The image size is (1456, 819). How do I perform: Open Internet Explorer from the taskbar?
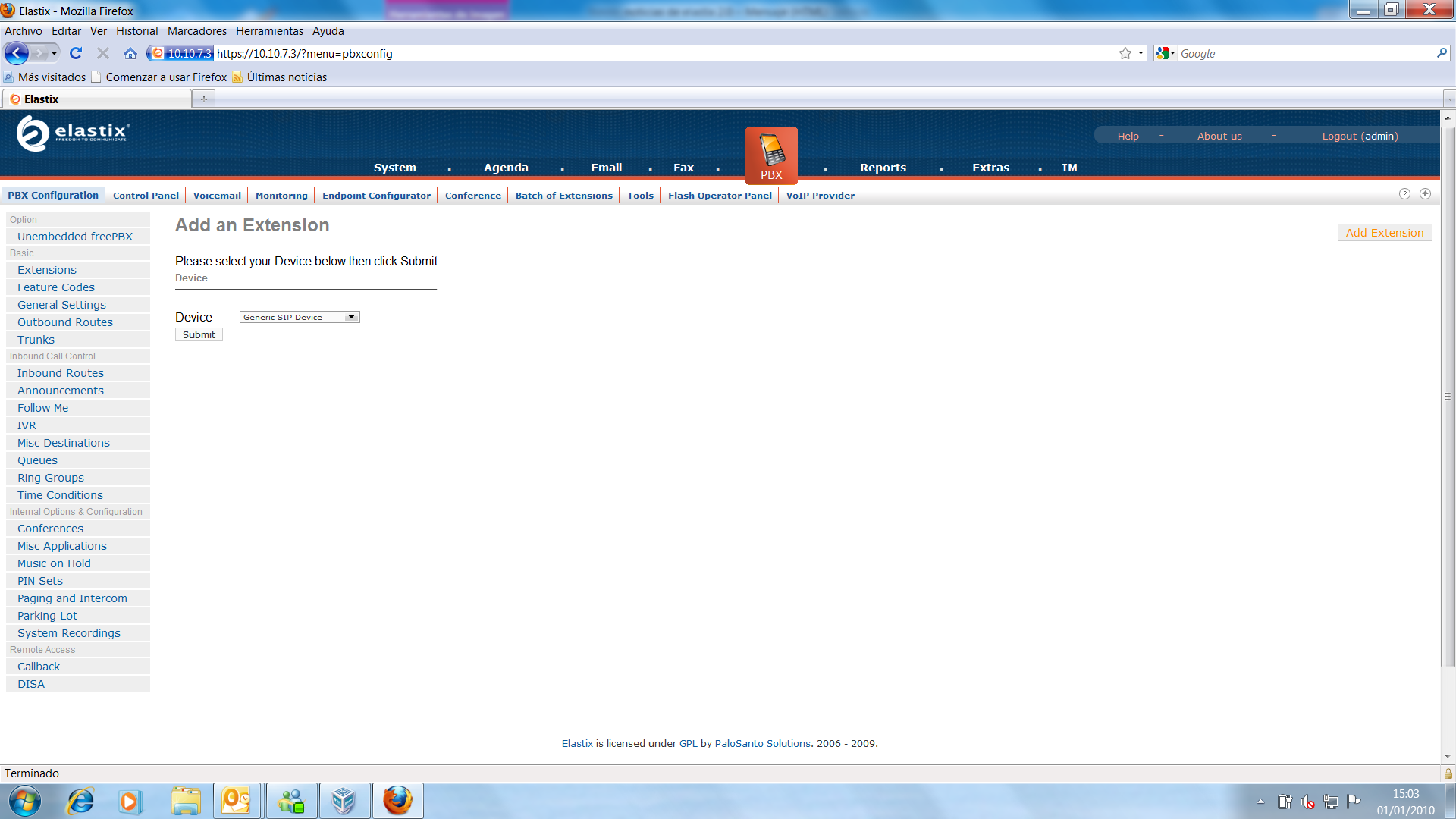tap(80, 801)
